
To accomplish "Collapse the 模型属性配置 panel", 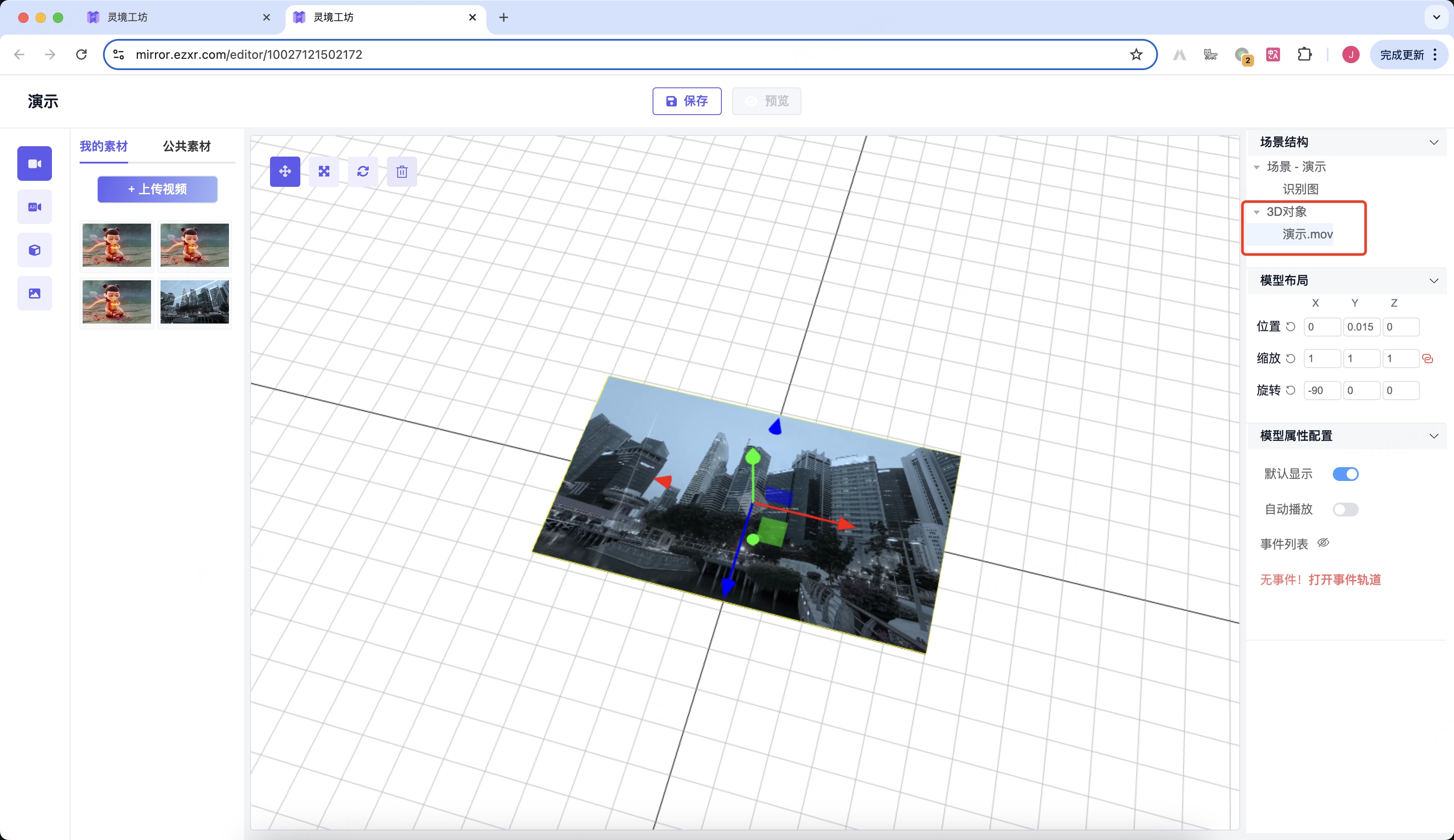I will coord(1434,436).
